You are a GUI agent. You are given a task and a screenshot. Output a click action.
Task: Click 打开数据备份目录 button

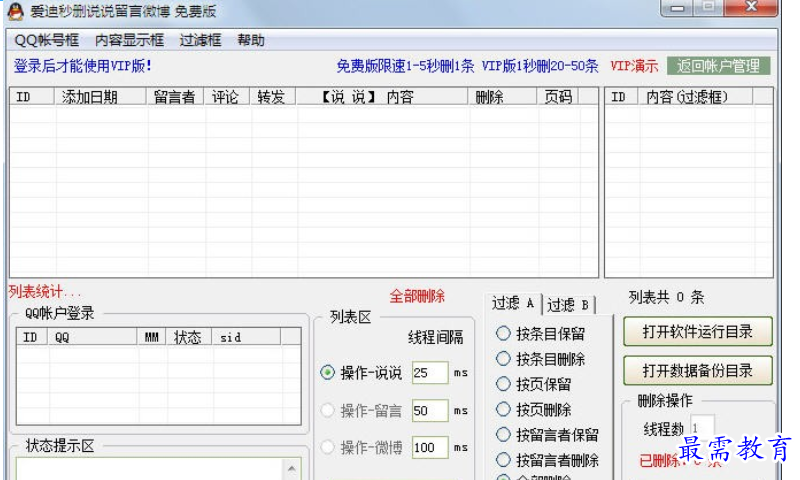pyautogui.click(x=697, y=370)
